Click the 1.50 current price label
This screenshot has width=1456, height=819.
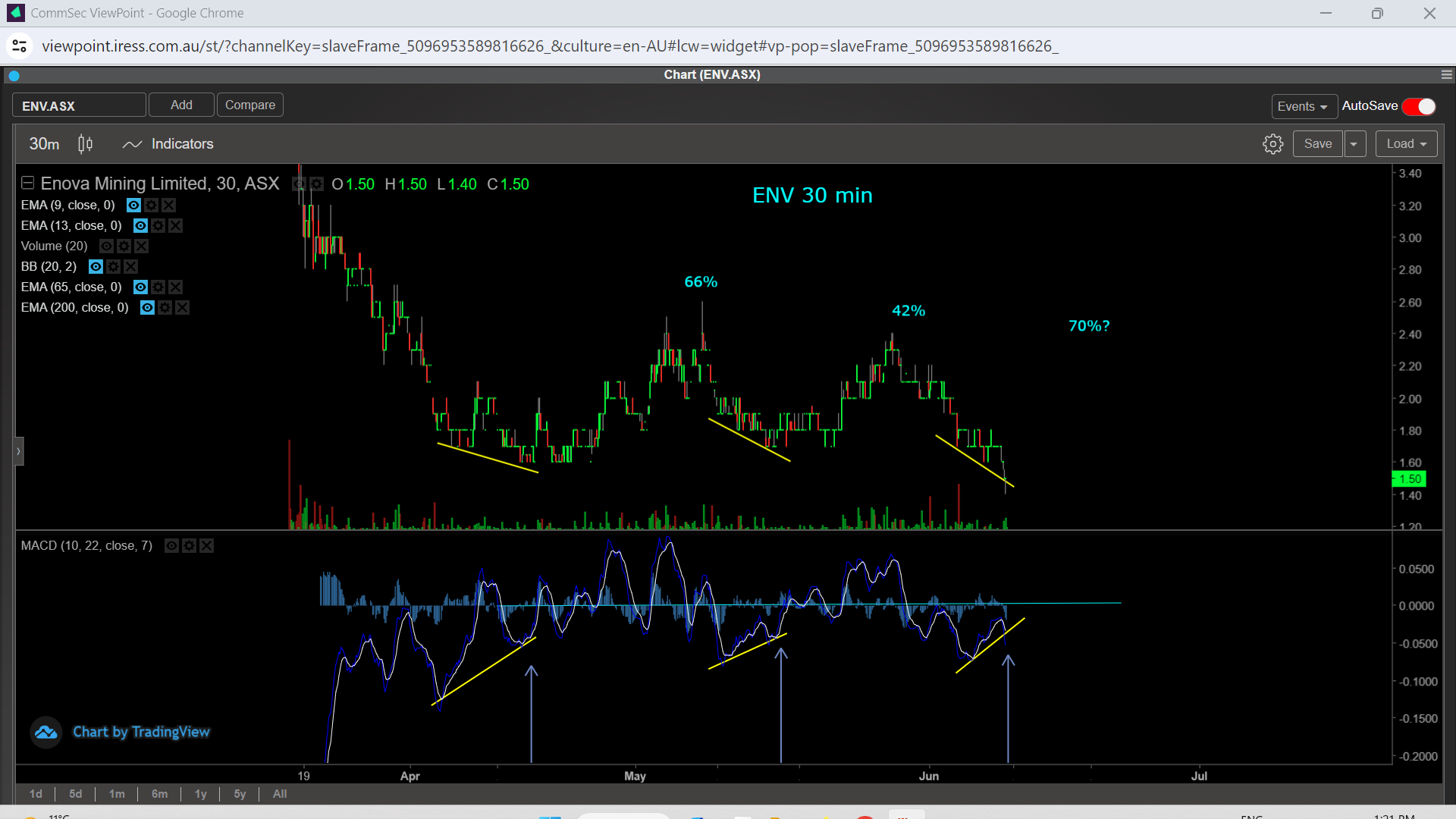(1410, 479)
